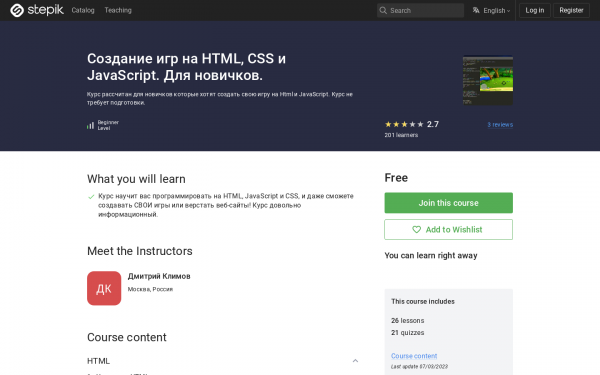Click the 26 lessons text

pos(408,321)
